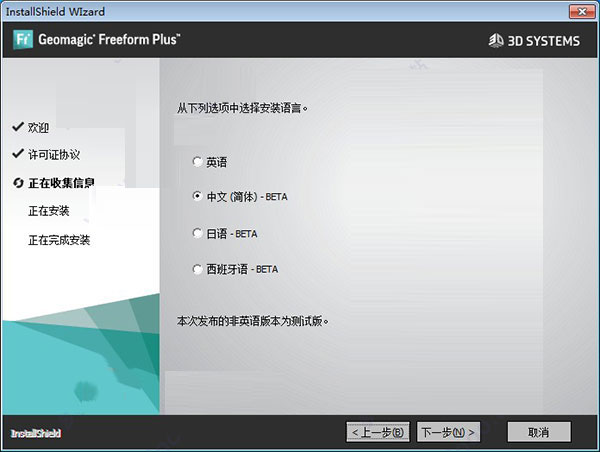Choose 中文 (简体) - BETA language option
Screen dimensions: 600x452
pyautogui.click(x=197, y=197)
